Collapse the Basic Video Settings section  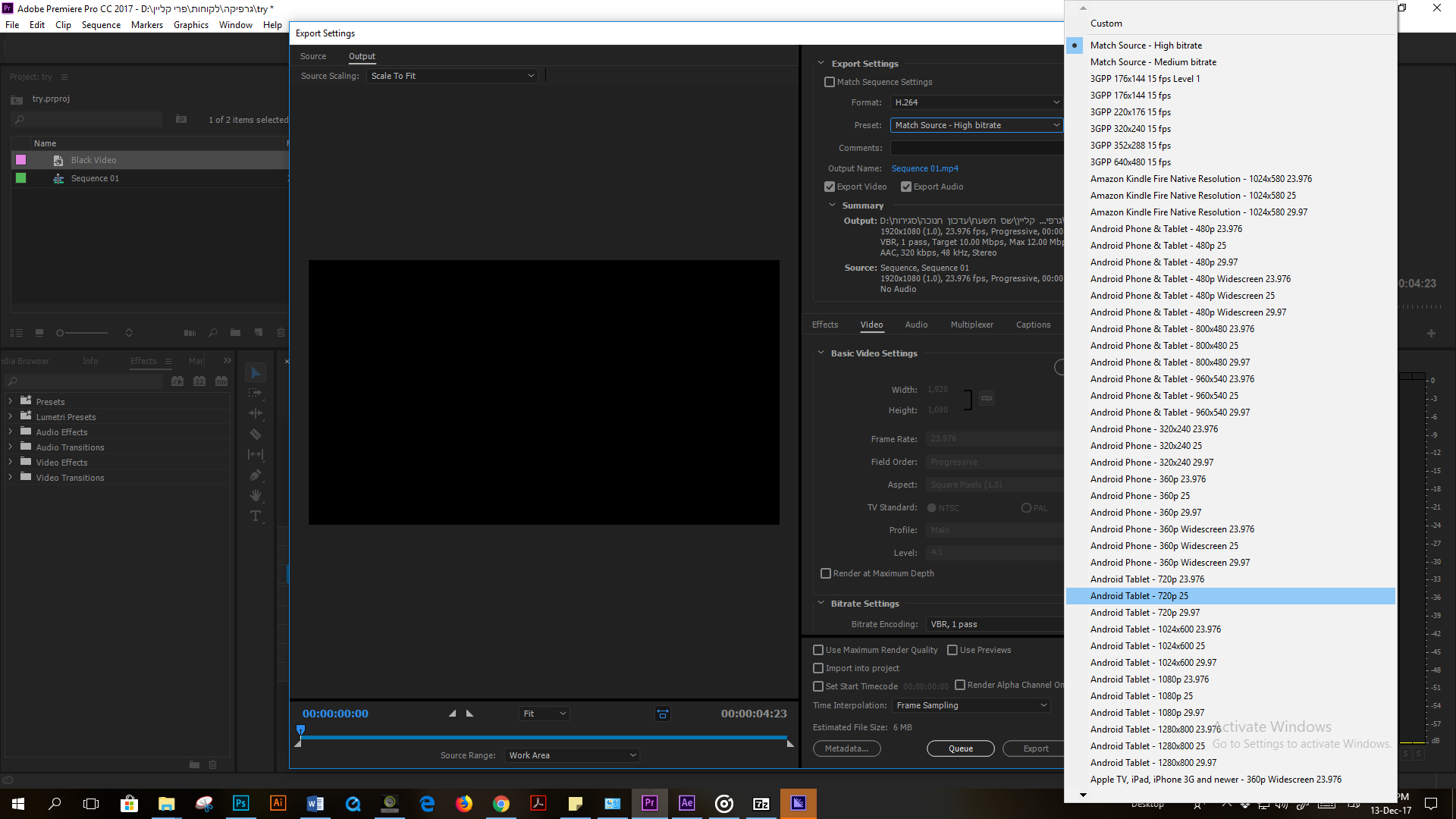821,353
